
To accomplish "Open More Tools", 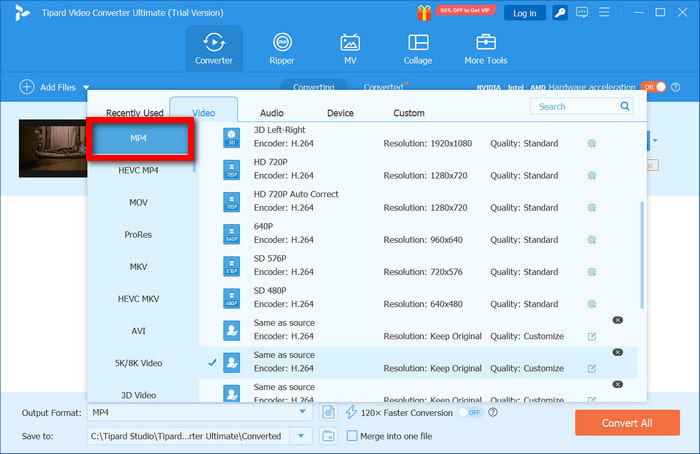I will point(486,49).
